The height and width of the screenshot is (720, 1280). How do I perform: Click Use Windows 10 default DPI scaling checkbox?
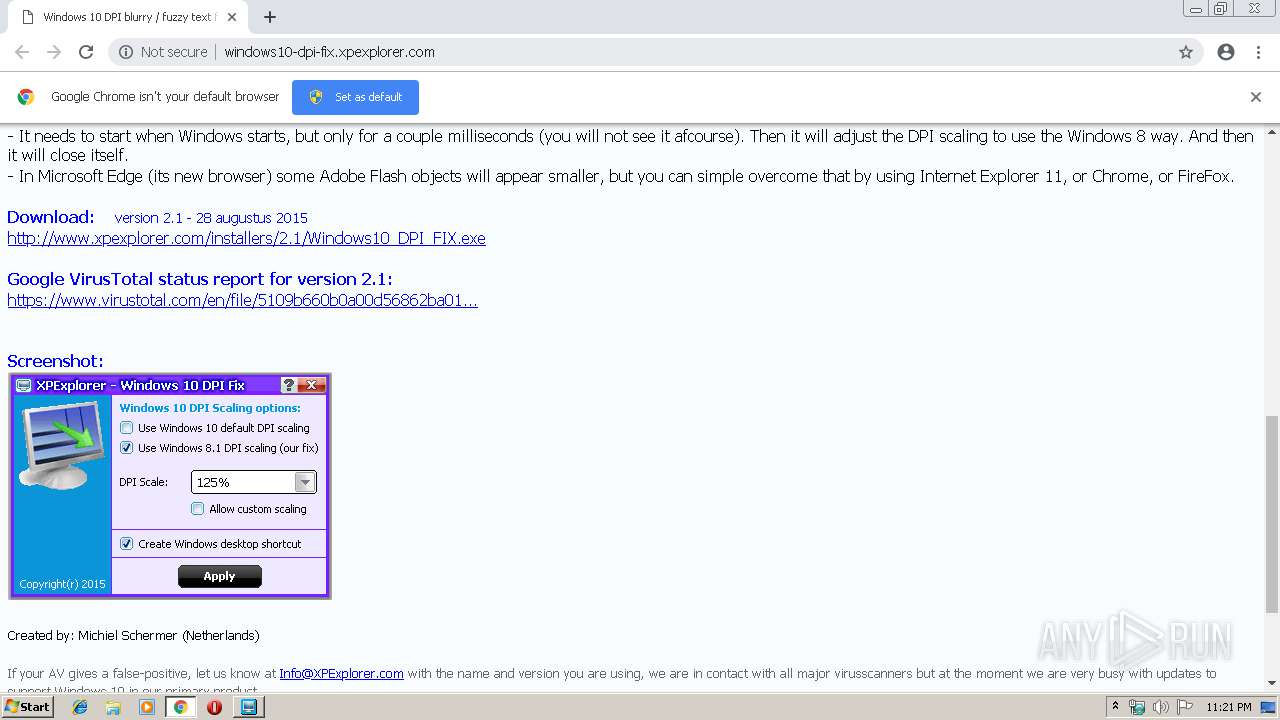(127, 428)
